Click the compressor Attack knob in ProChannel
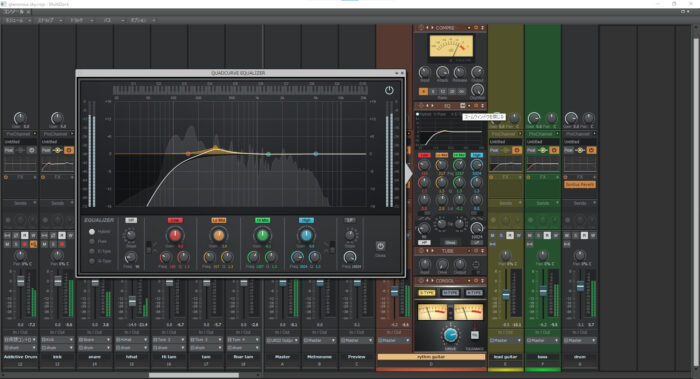The image size is (700, 379). pyautogui.click(x=442, y=72)
